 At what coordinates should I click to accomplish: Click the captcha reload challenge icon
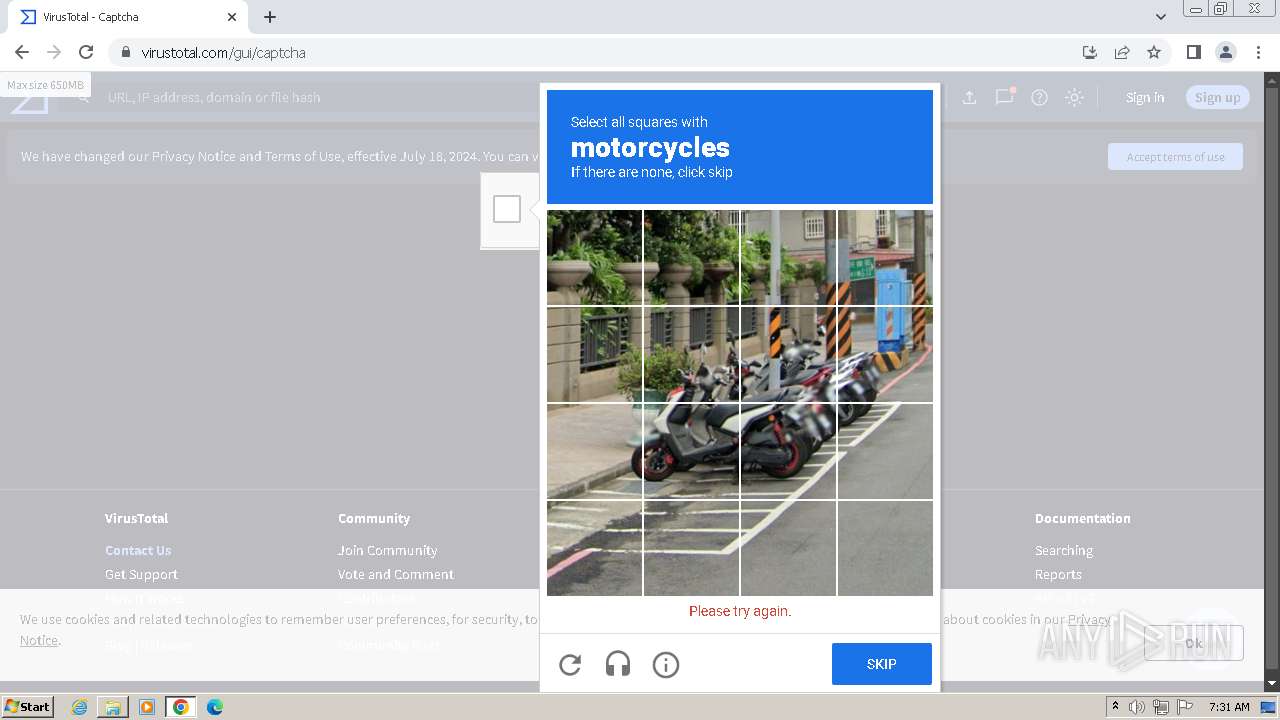tap(570, 664)
